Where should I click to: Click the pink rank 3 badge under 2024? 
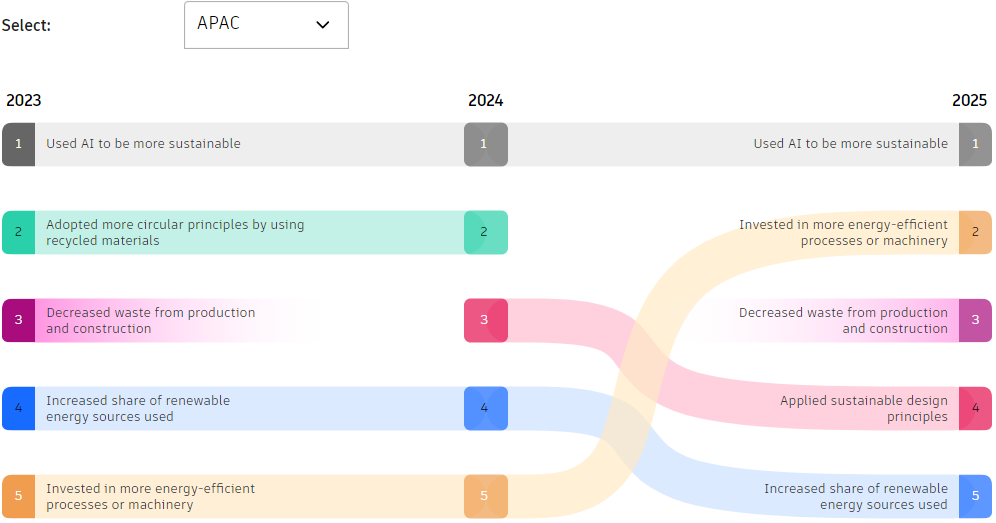tap(485, 320)
